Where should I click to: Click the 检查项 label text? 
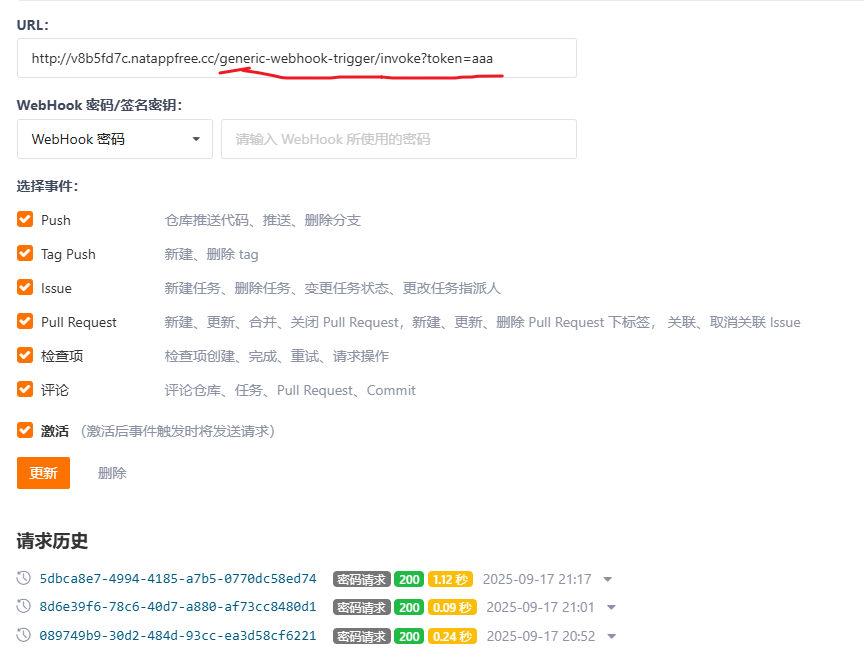(62, 356)
